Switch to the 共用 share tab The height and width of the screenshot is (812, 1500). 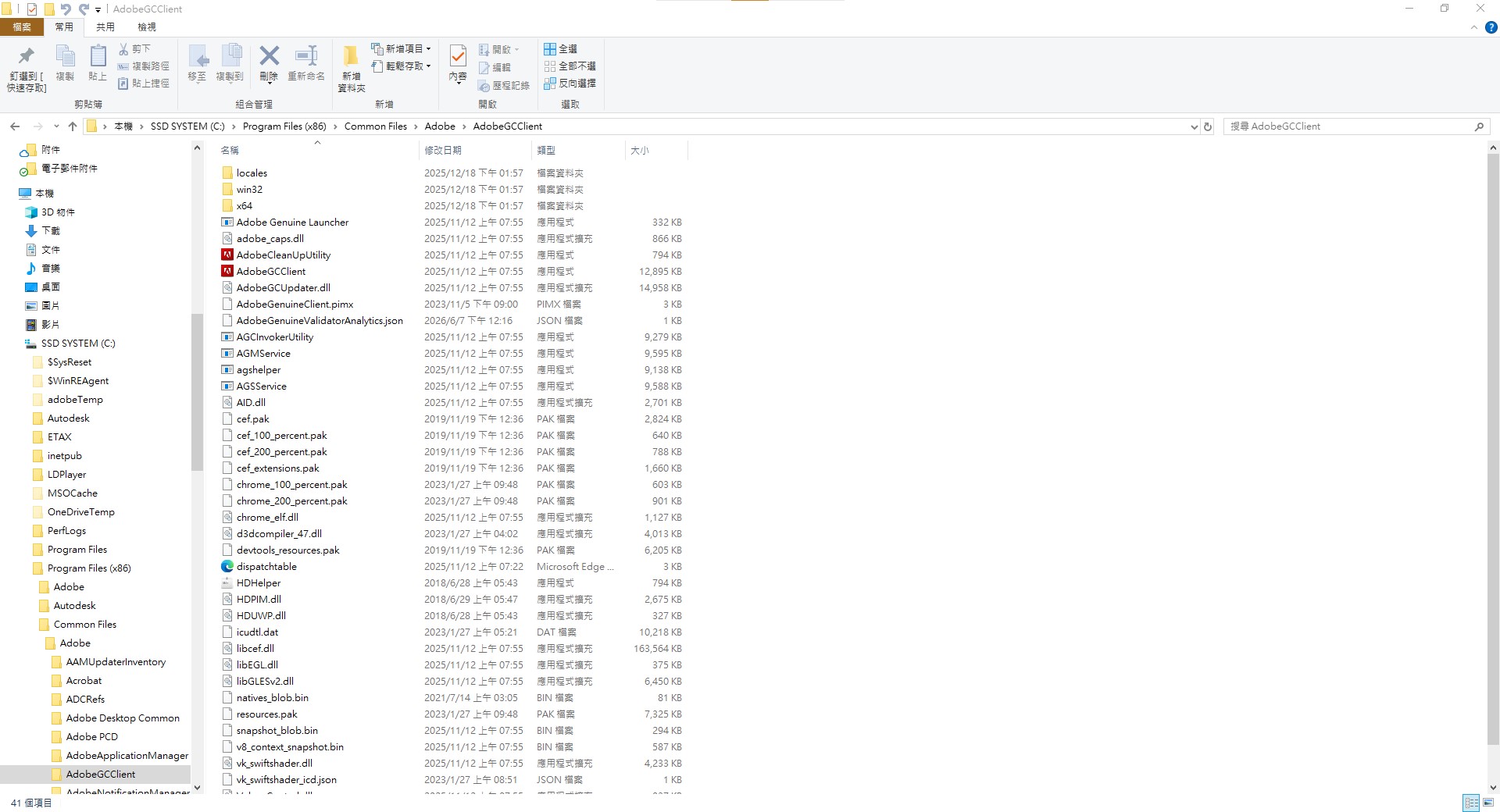pyautogui.click(x=105, y=27)
